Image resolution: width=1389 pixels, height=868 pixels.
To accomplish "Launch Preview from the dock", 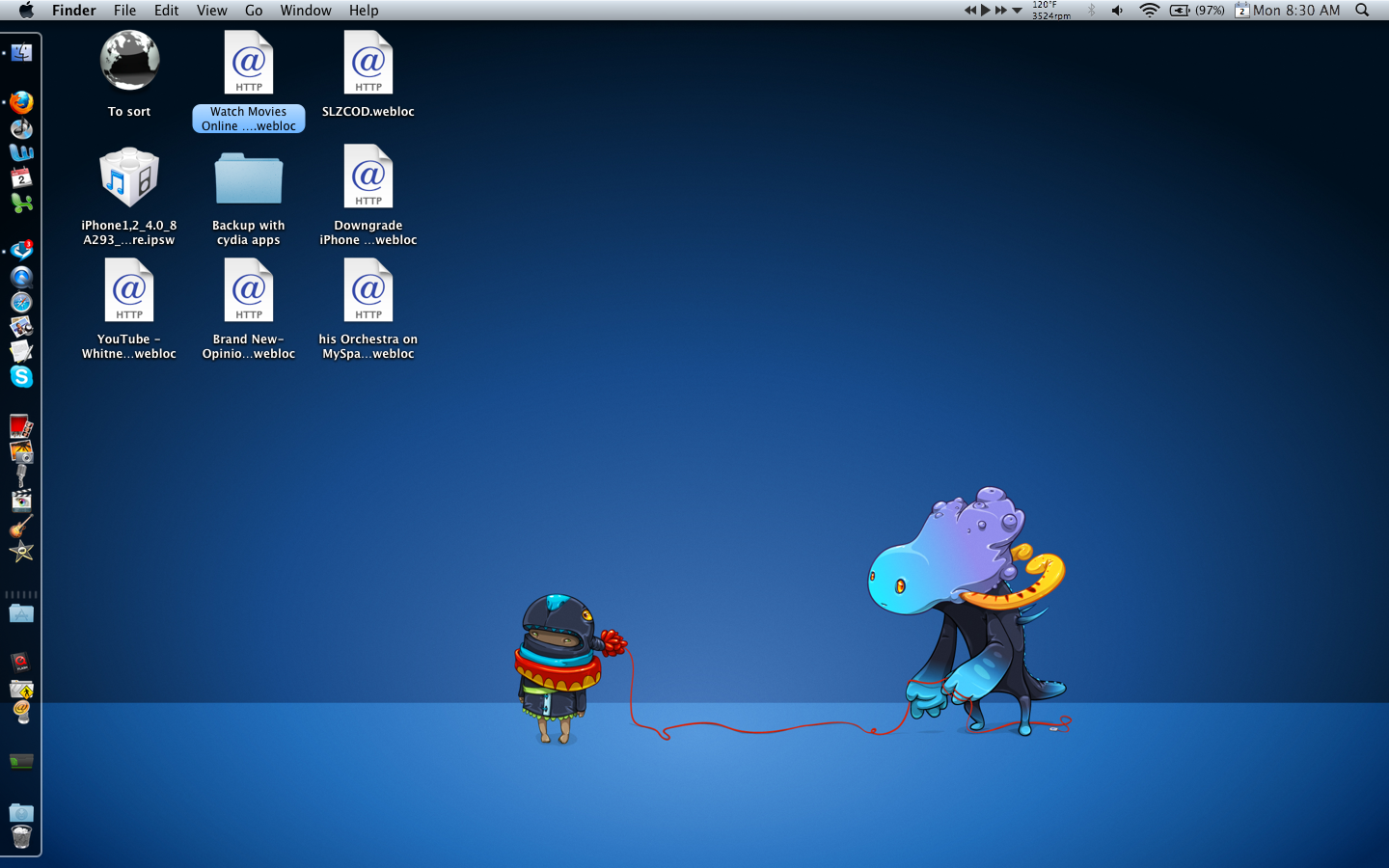I will click(x=21, y=327).
